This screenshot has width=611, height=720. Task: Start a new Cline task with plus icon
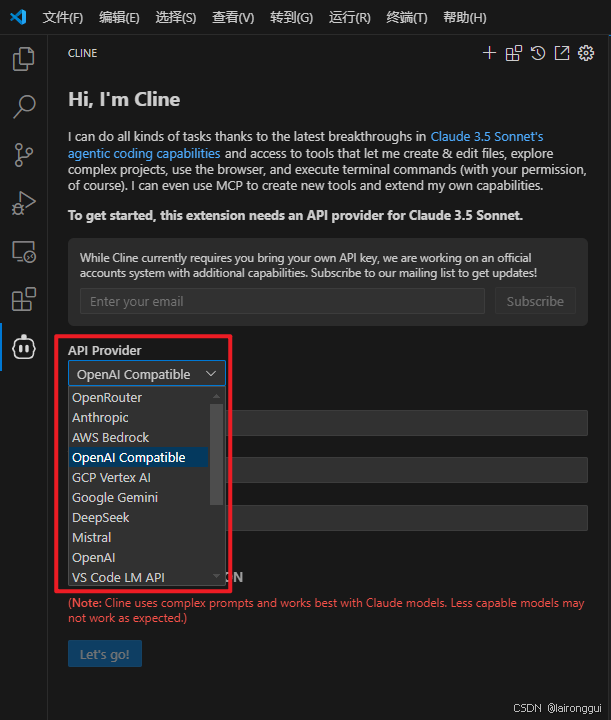[x=489, y=53]
